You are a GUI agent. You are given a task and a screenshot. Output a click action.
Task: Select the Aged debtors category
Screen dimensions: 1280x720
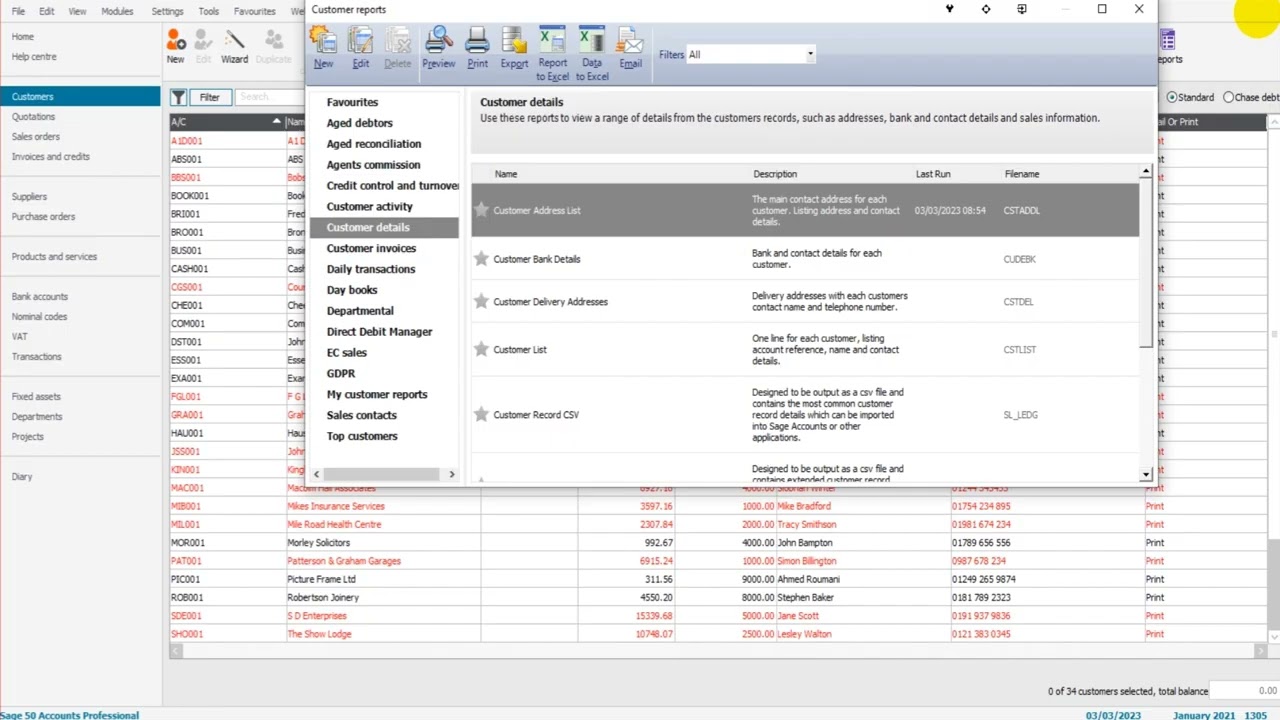click(359, 123)
